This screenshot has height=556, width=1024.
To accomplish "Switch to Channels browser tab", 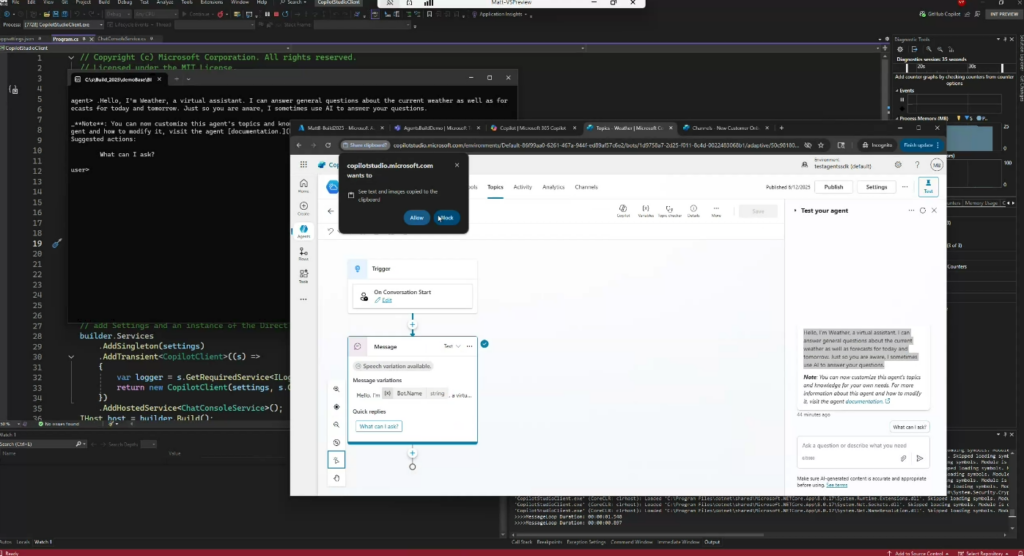I will click(724, 128).
